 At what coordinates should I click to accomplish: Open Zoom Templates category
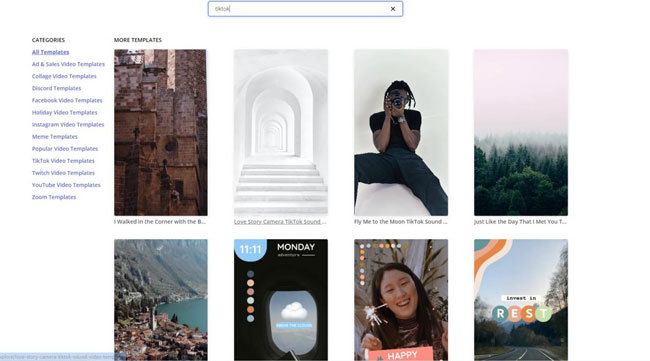click(x=54, y=197)
